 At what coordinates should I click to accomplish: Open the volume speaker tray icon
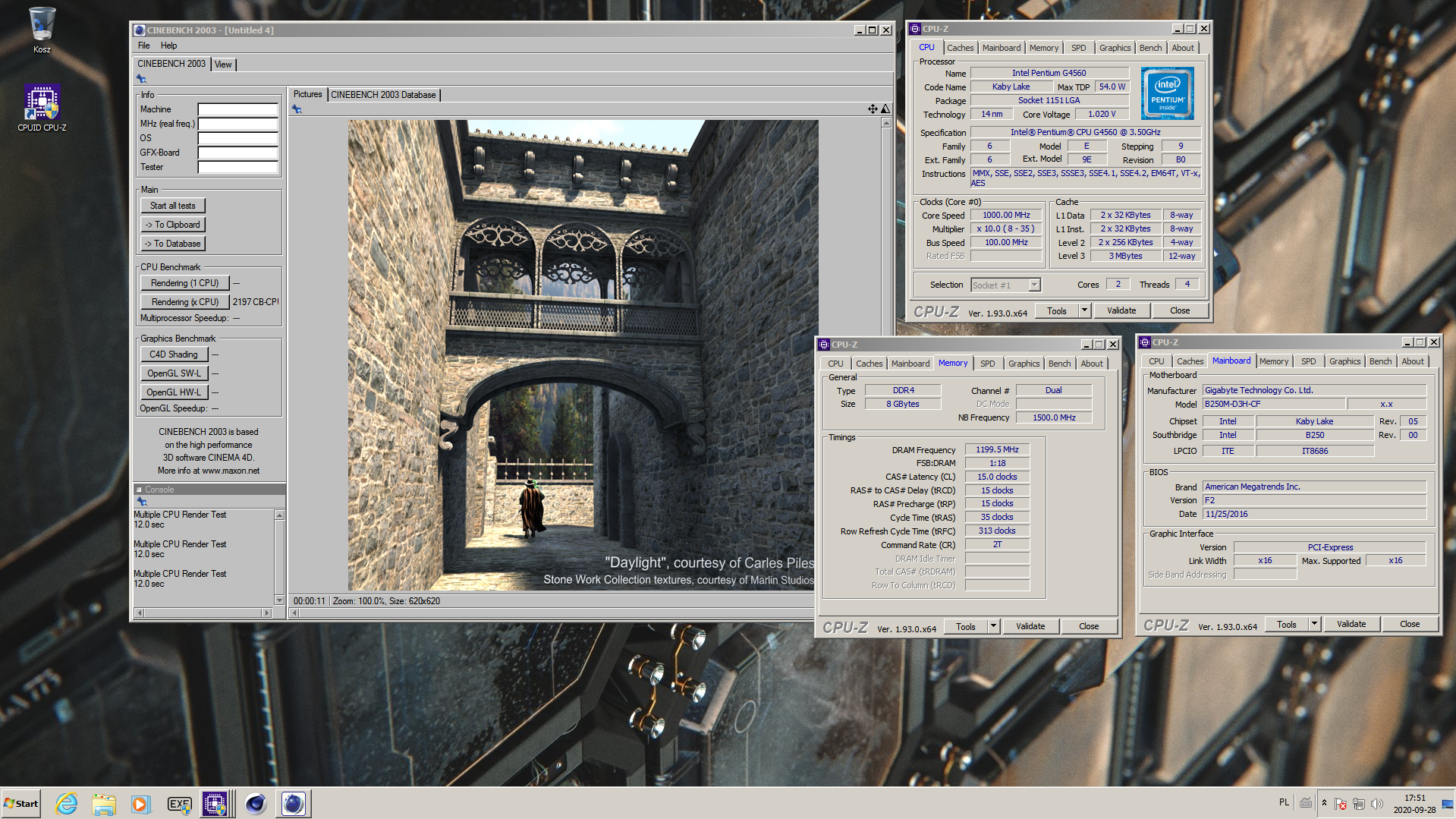coord(1377,804)
